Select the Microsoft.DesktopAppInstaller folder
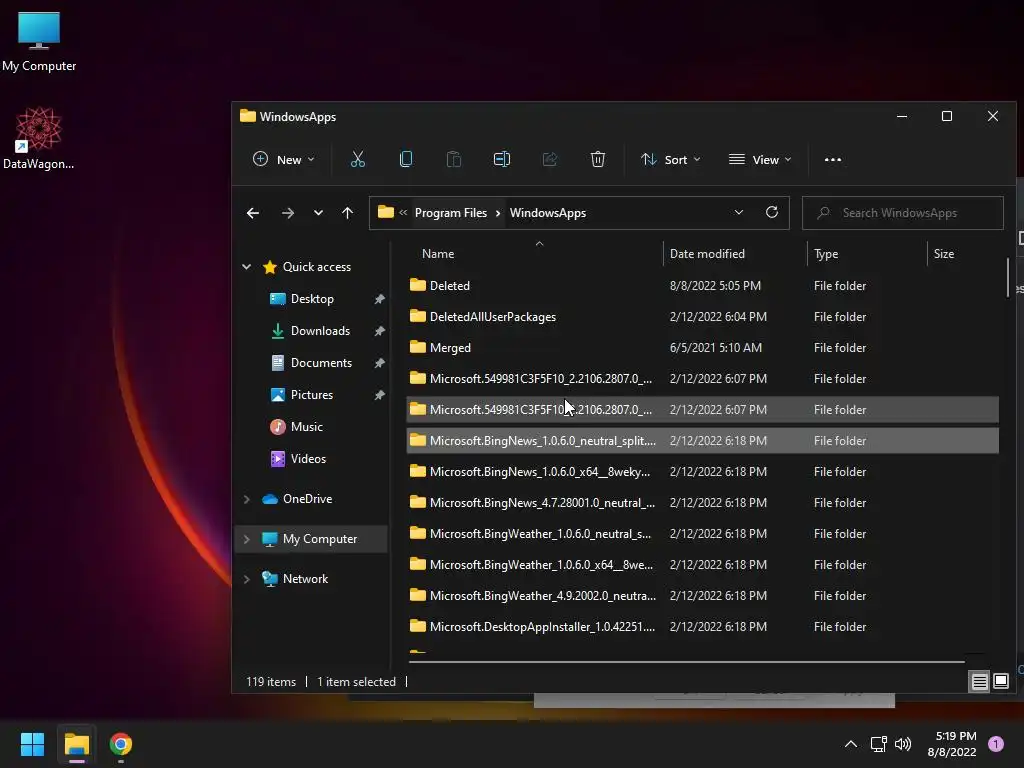Screen dimensions: 1024x768 click(x=702, y=627)
